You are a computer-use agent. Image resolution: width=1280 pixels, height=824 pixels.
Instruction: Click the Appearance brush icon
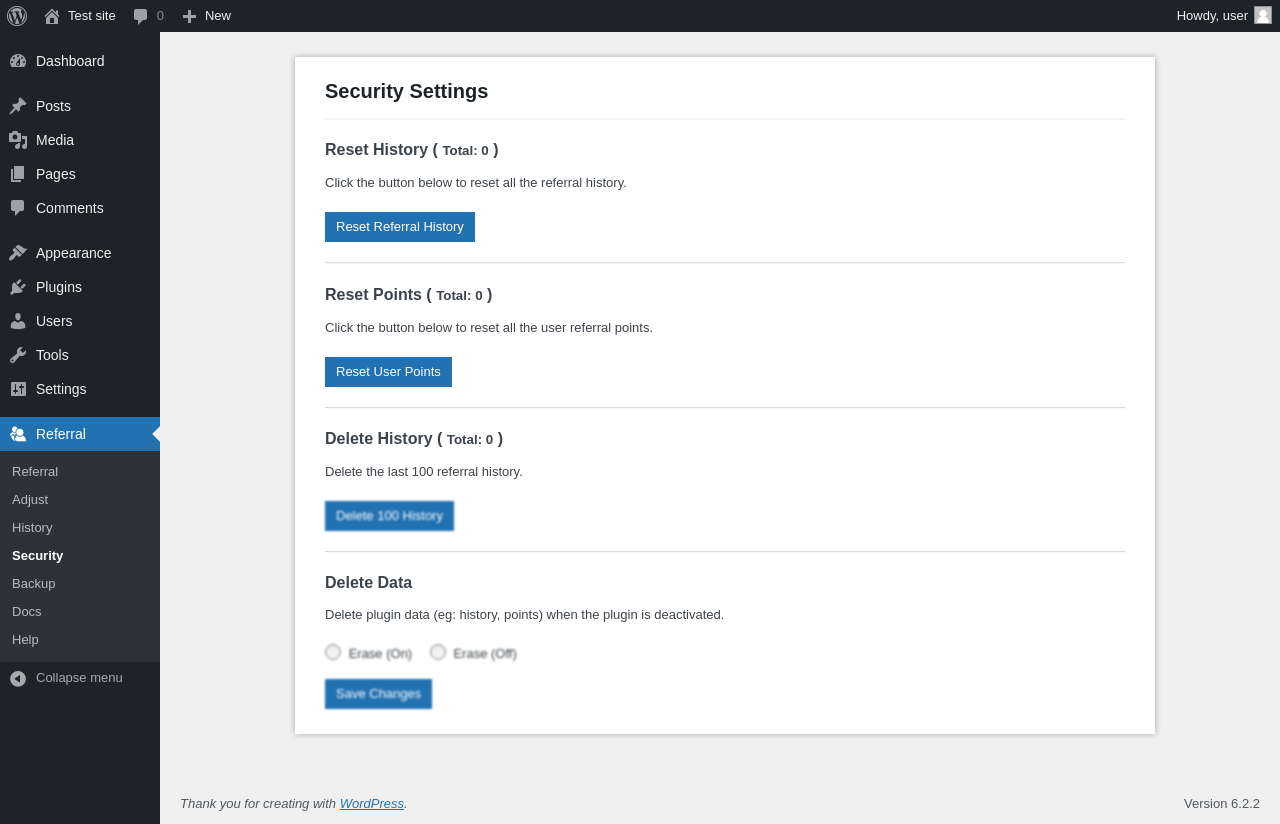click(x=18, y=253)
